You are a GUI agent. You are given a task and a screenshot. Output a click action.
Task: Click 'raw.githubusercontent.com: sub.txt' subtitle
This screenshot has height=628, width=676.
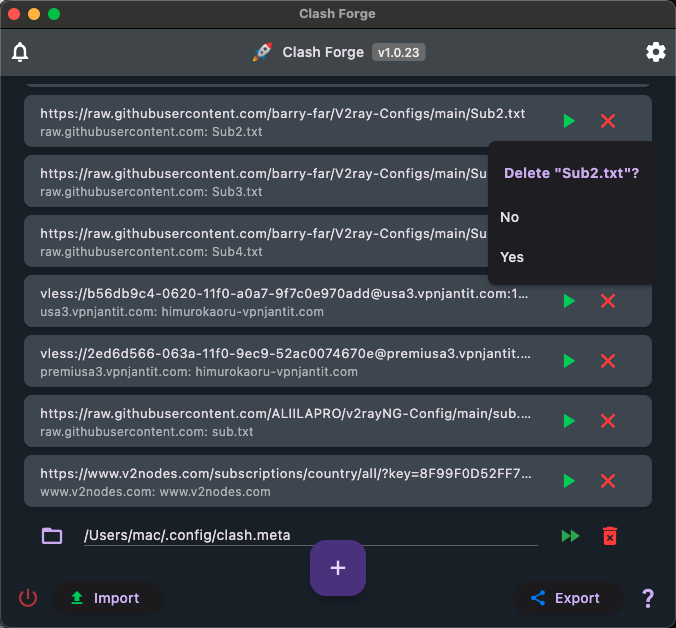point(147,431)
